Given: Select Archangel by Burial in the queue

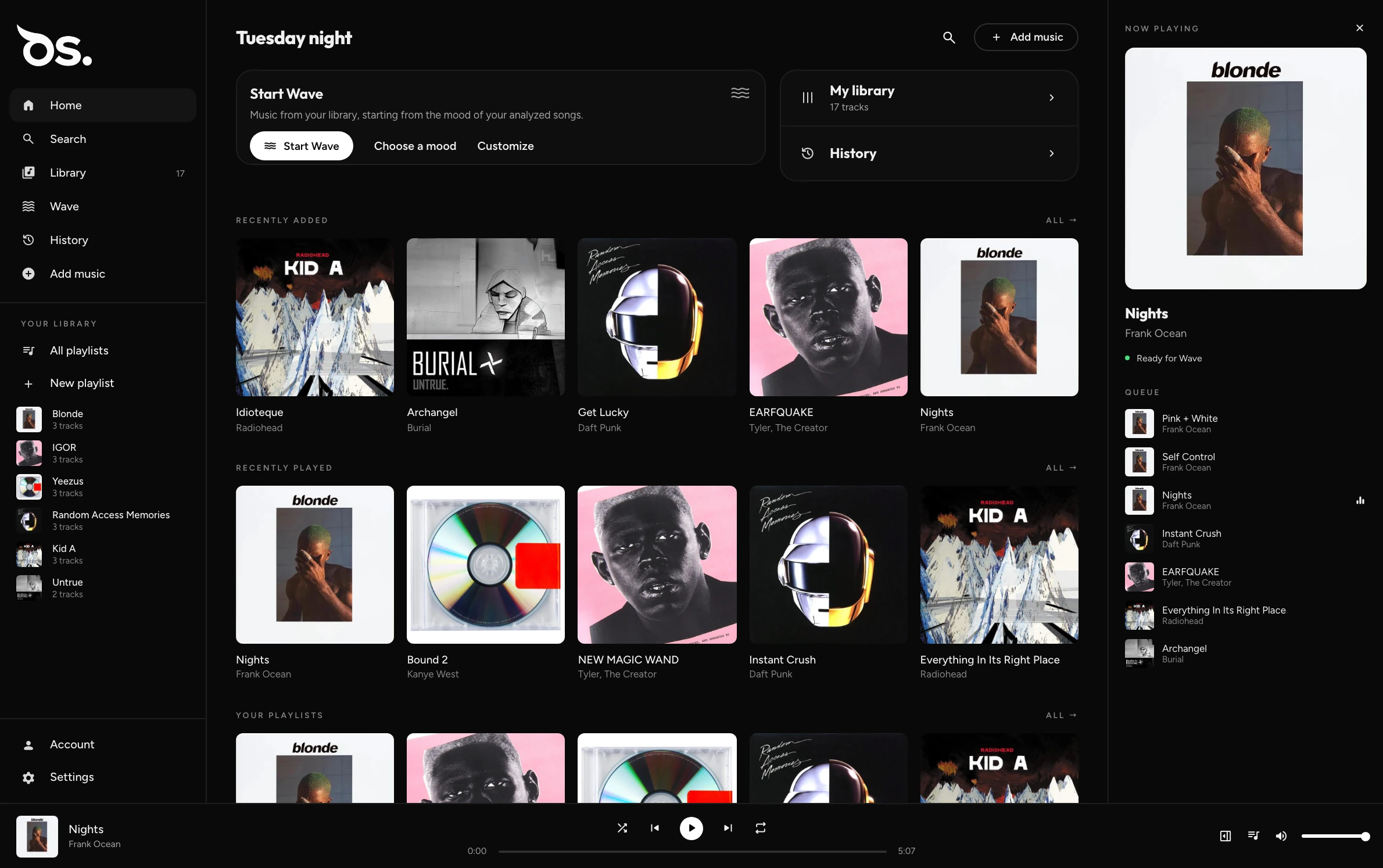Looking at the screenshot, I should [x=1245, y=654].
